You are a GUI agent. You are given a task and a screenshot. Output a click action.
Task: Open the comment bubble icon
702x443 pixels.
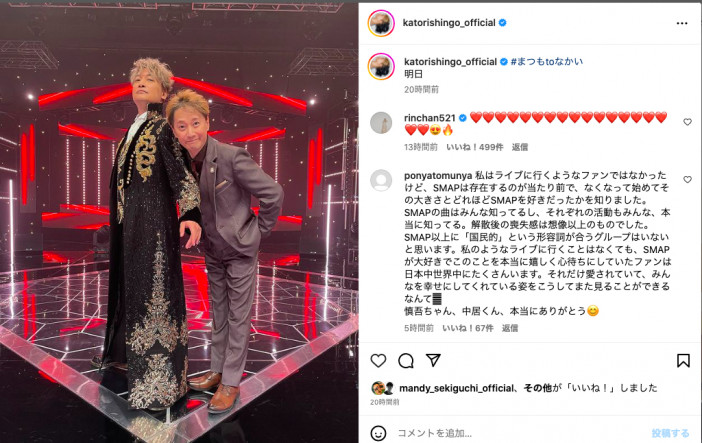[x=406, y=361]
